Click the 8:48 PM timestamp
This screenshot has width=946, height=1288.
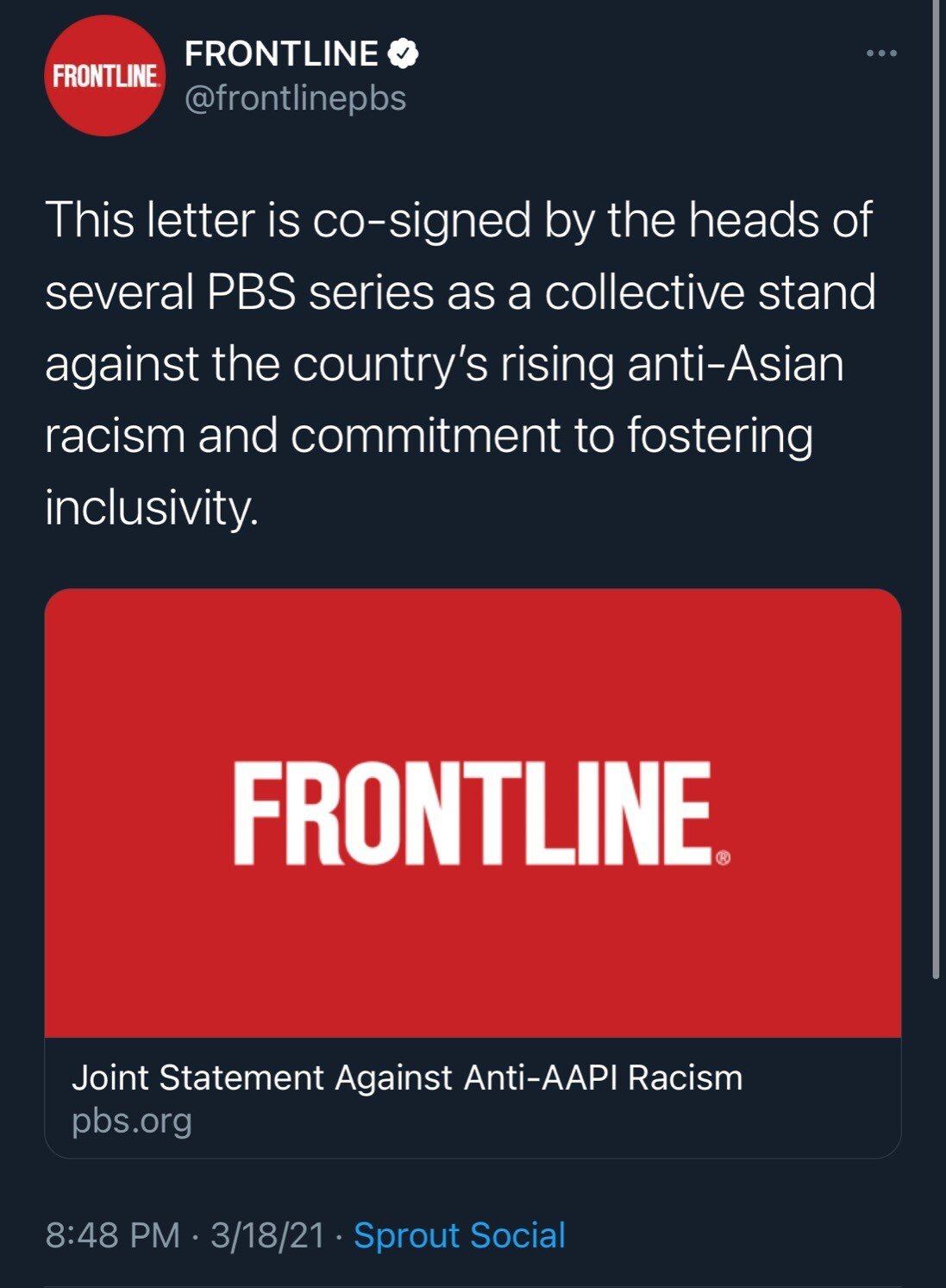click(112, 1235)
